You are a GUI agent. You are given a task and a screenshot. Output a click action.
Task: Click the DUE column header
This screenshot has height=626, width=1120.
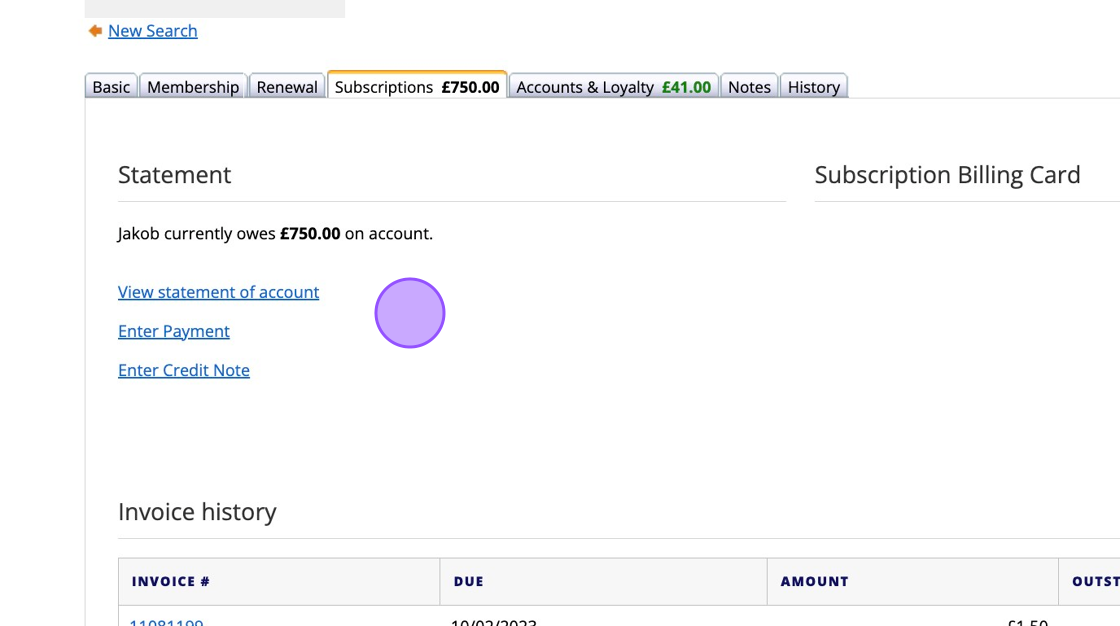click(x=469, y=581)
